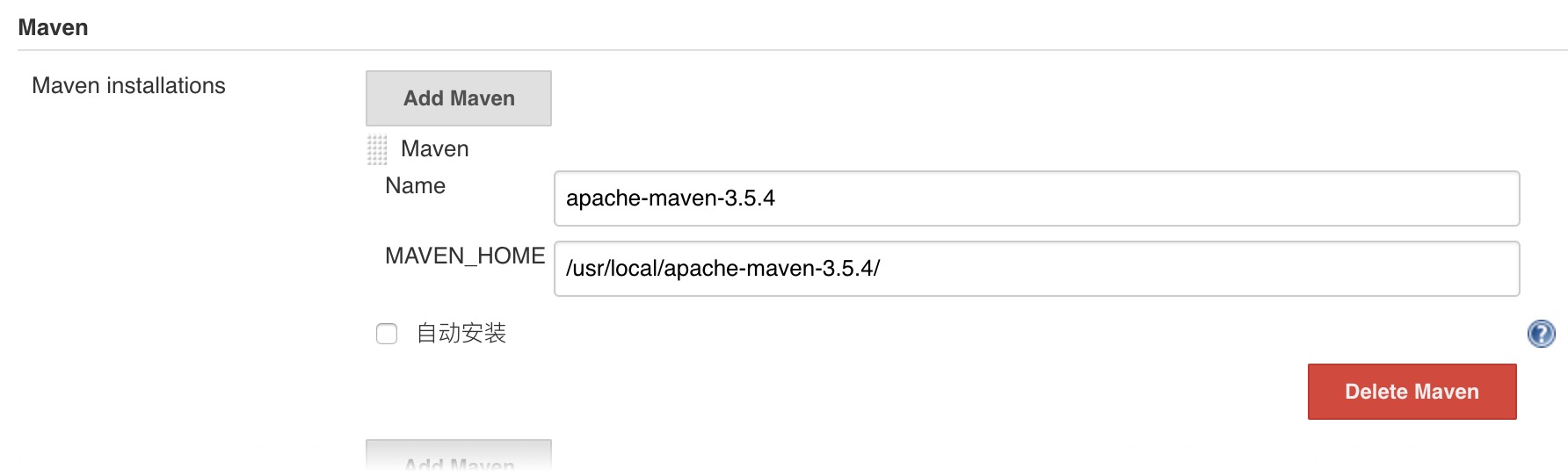Click the /usr/local/apache-maven-3.5.4/ path text

pyautogui.click(x=723, y=269)
